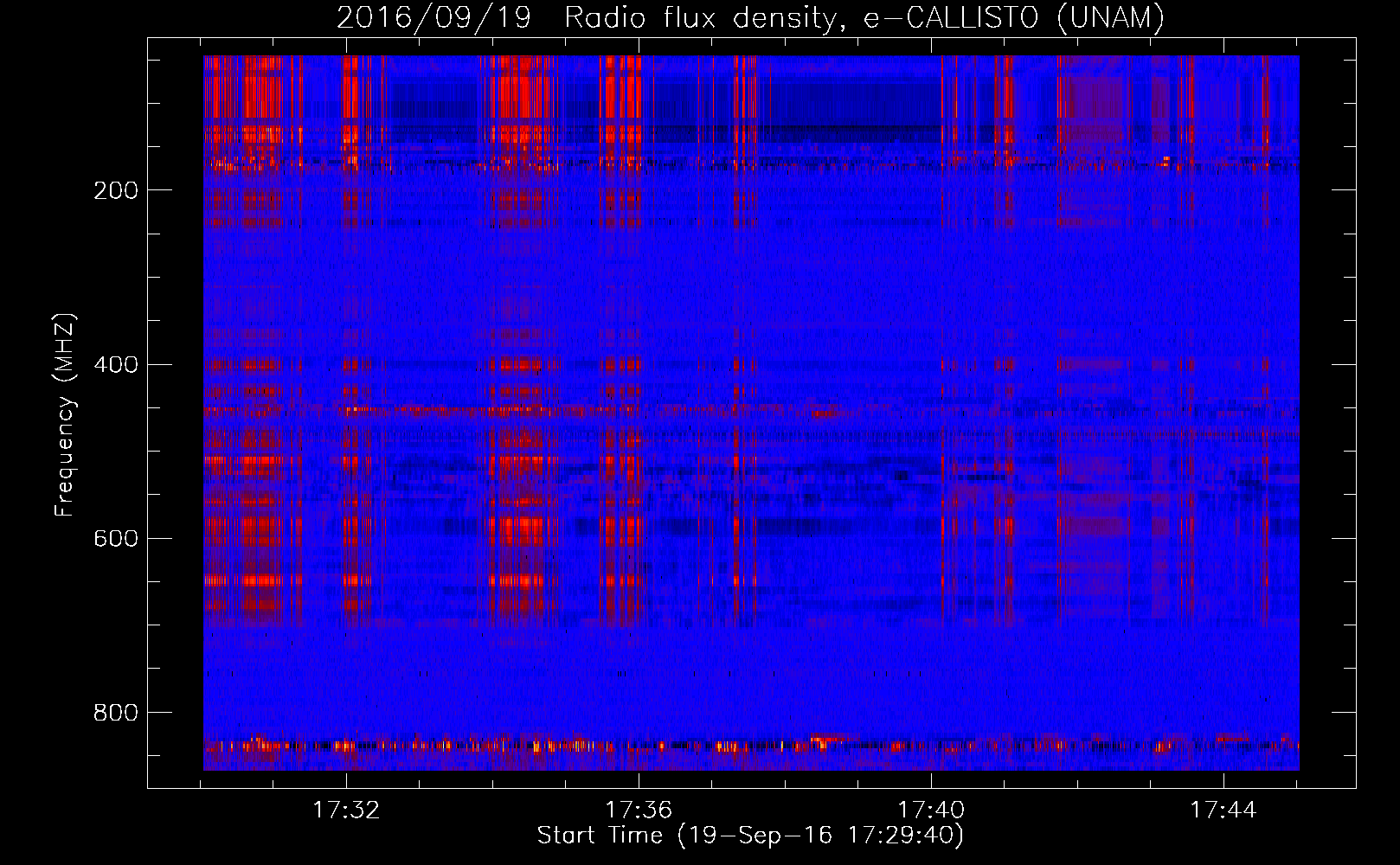Click the 200 frequency tick label

pos(116,190)
